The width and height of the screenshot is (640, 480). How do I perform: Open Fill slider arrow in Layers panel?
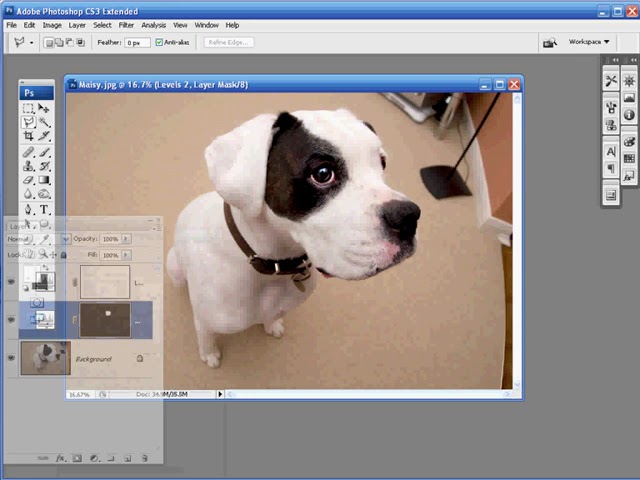[126, 255]
